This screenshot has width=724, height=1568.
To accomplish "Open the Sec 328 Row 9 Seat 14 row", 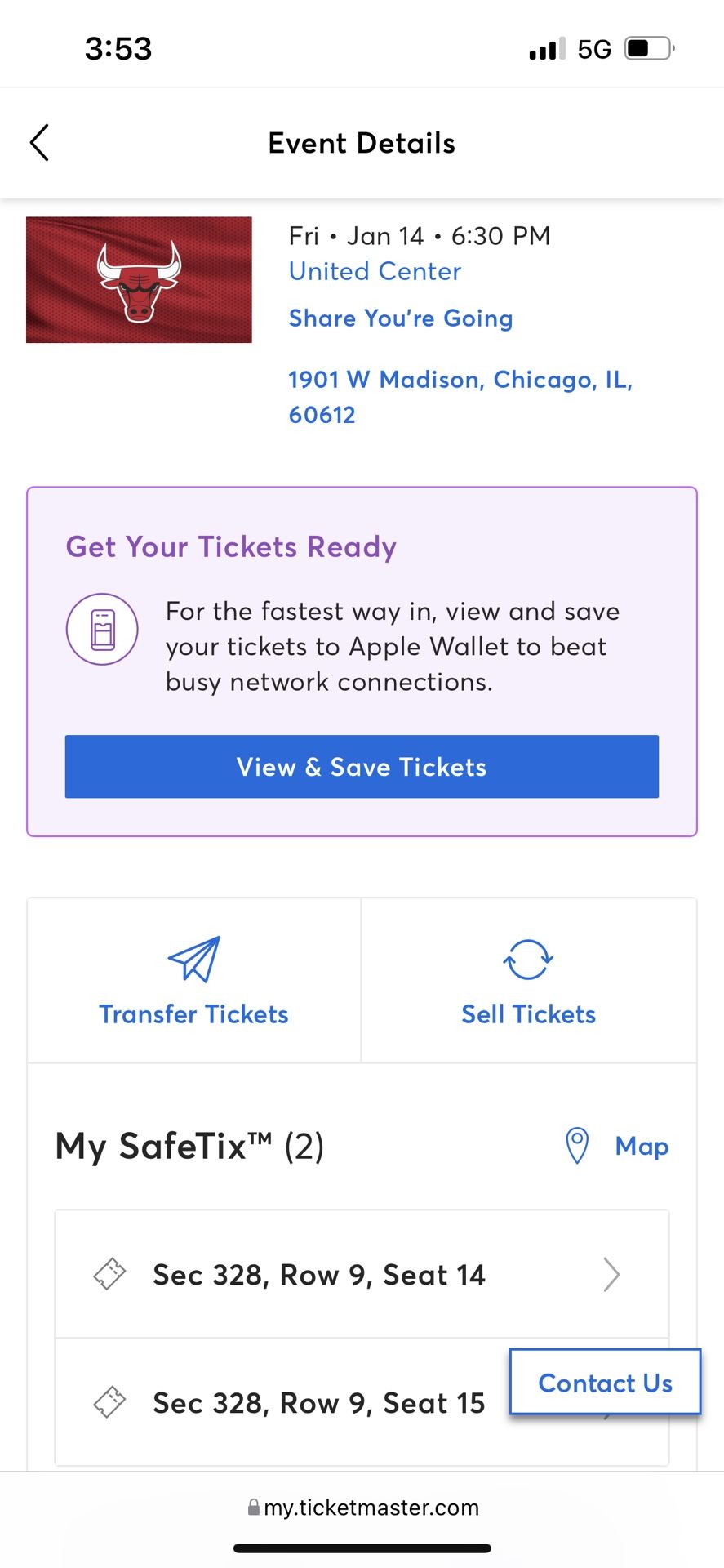I will [x=362, y=1274].
